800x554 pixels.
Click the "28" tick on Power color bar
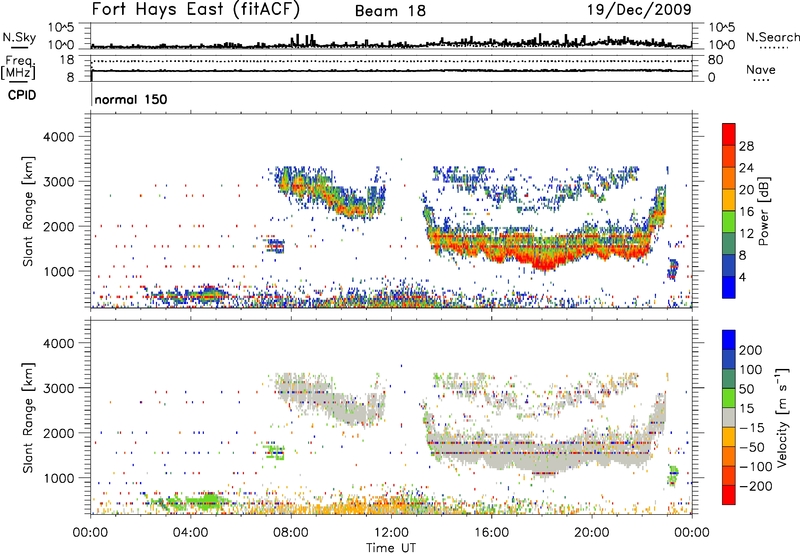(x=746, y=146)
